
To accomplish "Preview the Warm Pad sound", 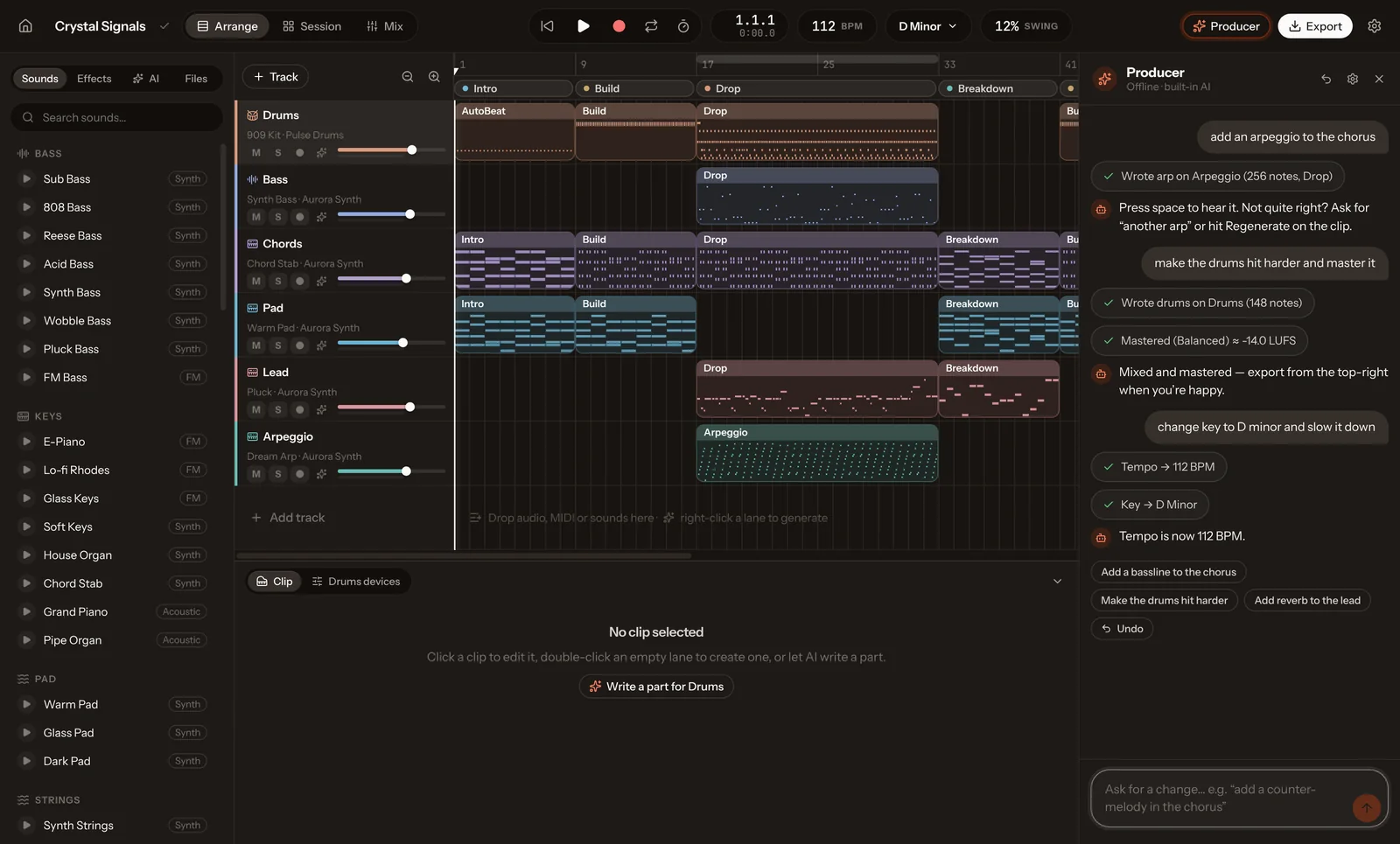I will 26,705.
